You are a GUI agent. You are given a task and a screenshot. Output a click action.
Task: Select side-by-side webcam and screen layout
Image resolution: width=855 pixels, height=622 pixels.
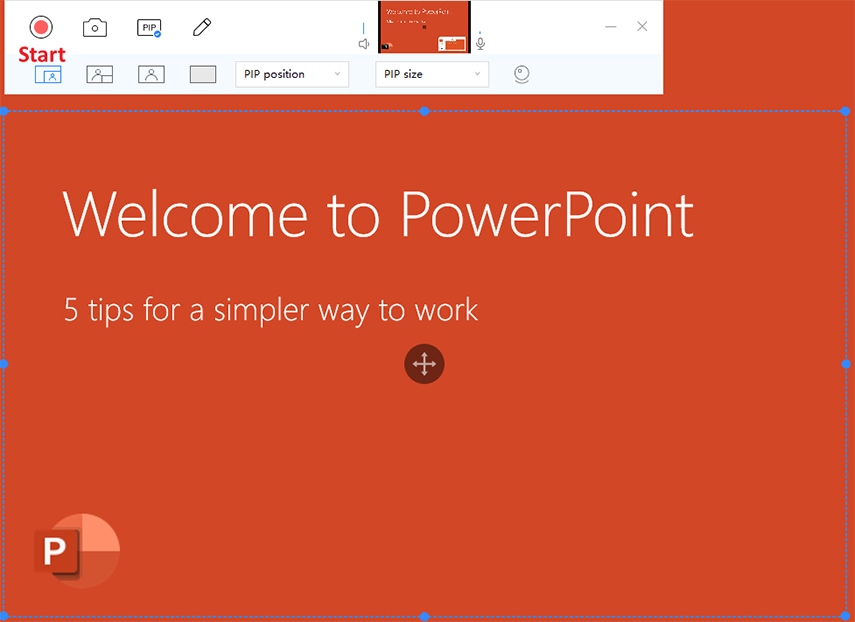[x=100, y=74]
